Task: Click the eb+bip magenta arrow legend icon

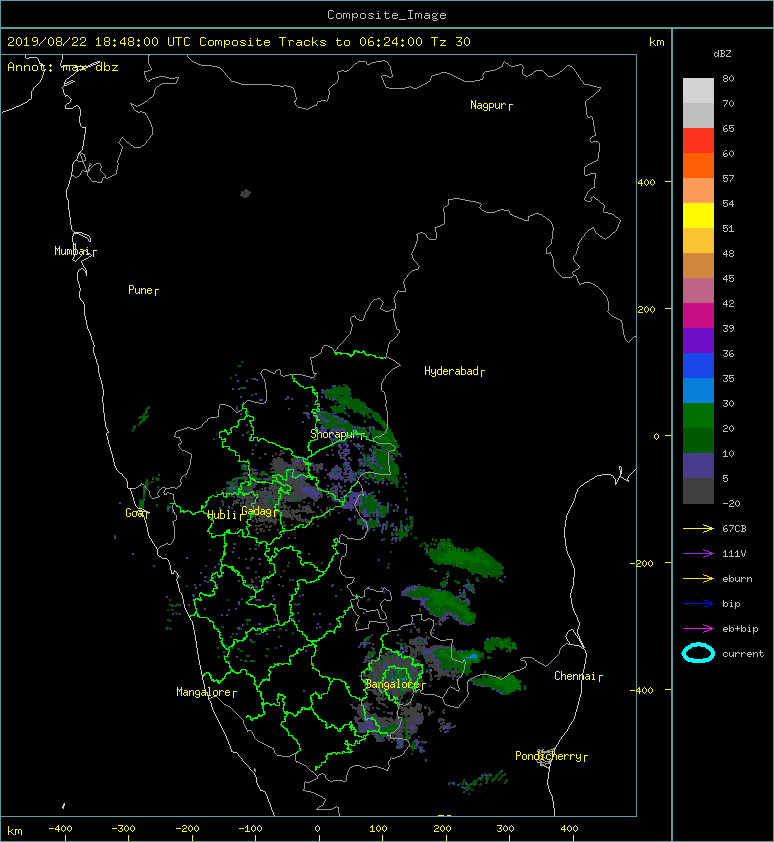Action: click(698, 628)
